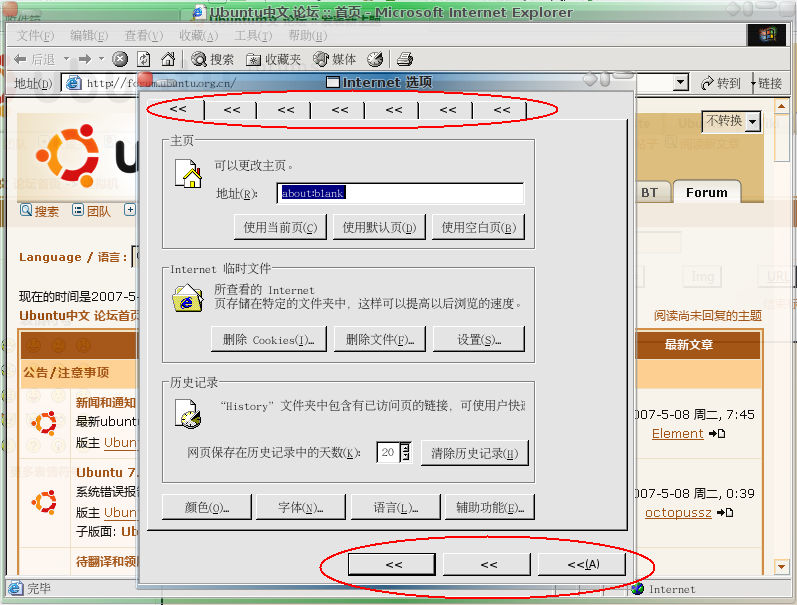This screenshot has width=797, height=605.
Task: Open the History clock icon in toolbar
Action: pyautogui.click(x=375, y=59)
